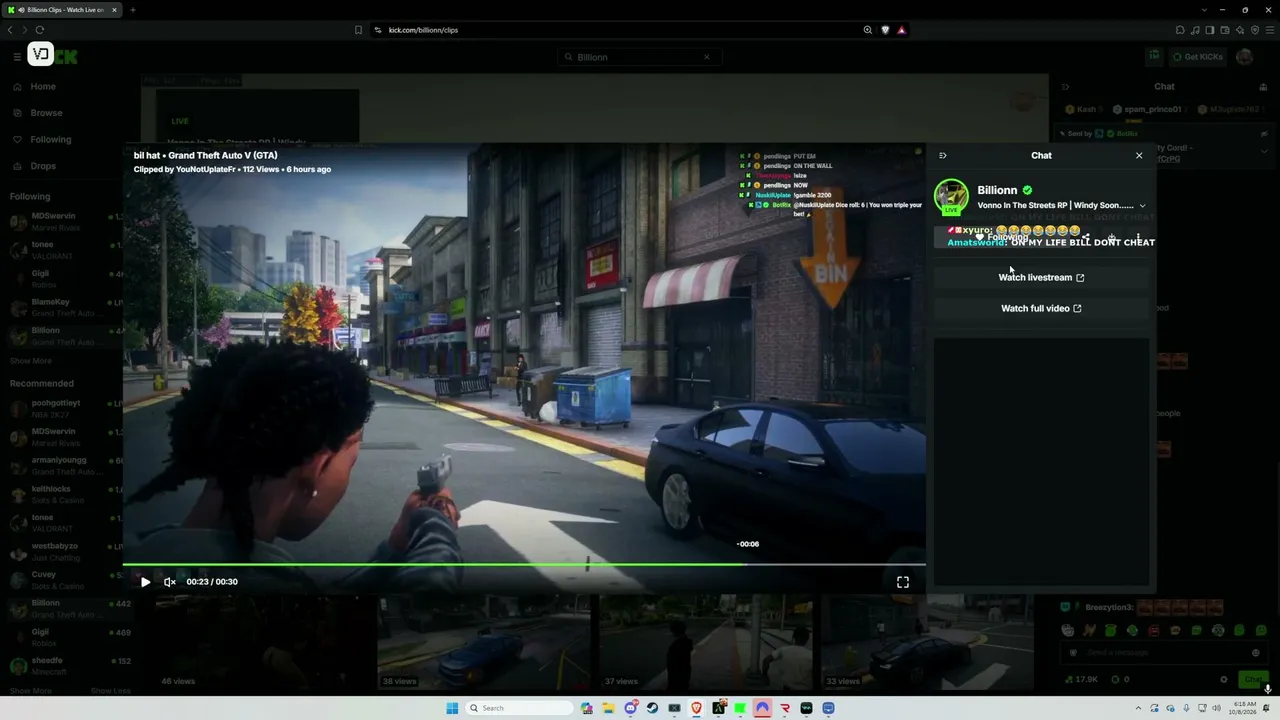Clear the Billionn search field
The image size is (1280, 720).
pos(706,57)
